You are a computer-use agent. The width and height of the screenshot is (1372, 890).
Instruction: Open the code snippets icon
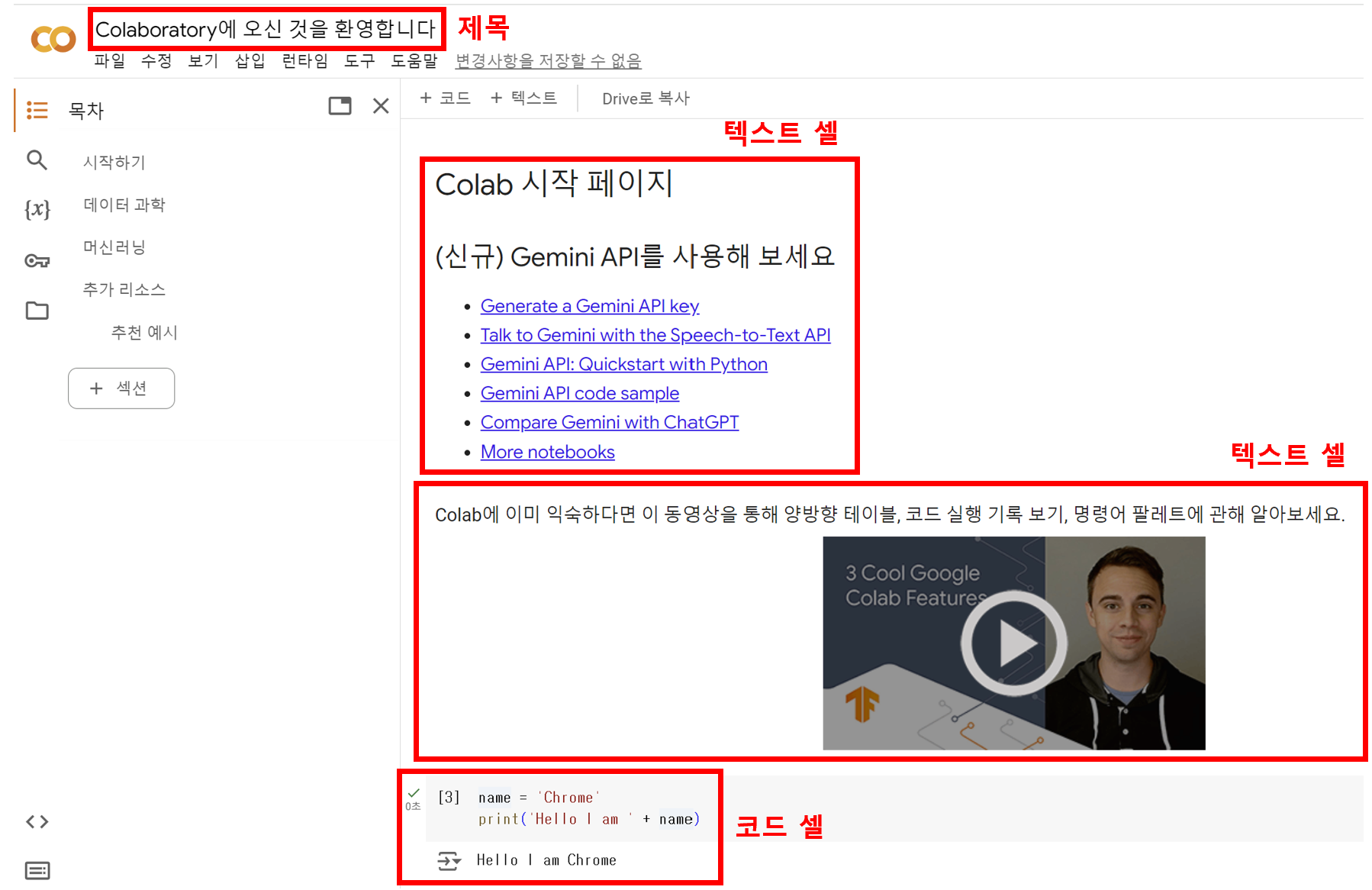(x=37, y=822)
